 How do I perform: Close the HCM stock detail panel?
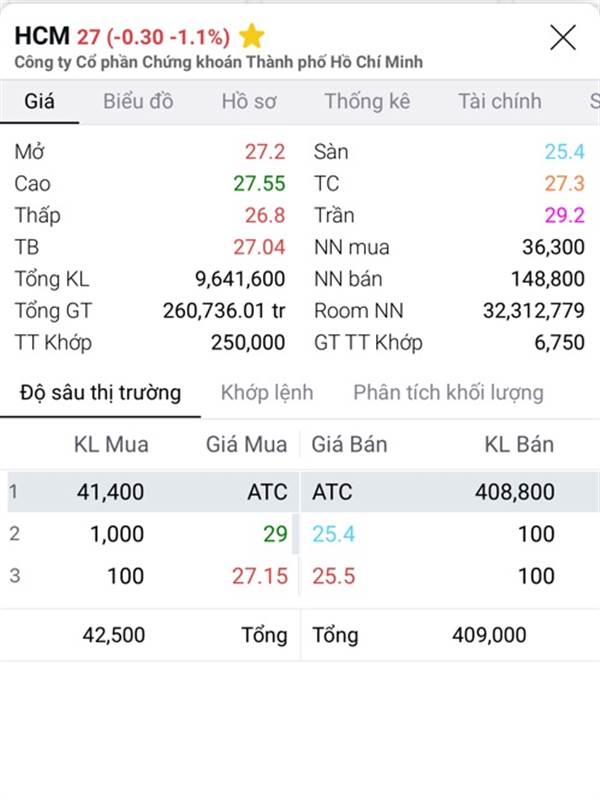point(563,37)
